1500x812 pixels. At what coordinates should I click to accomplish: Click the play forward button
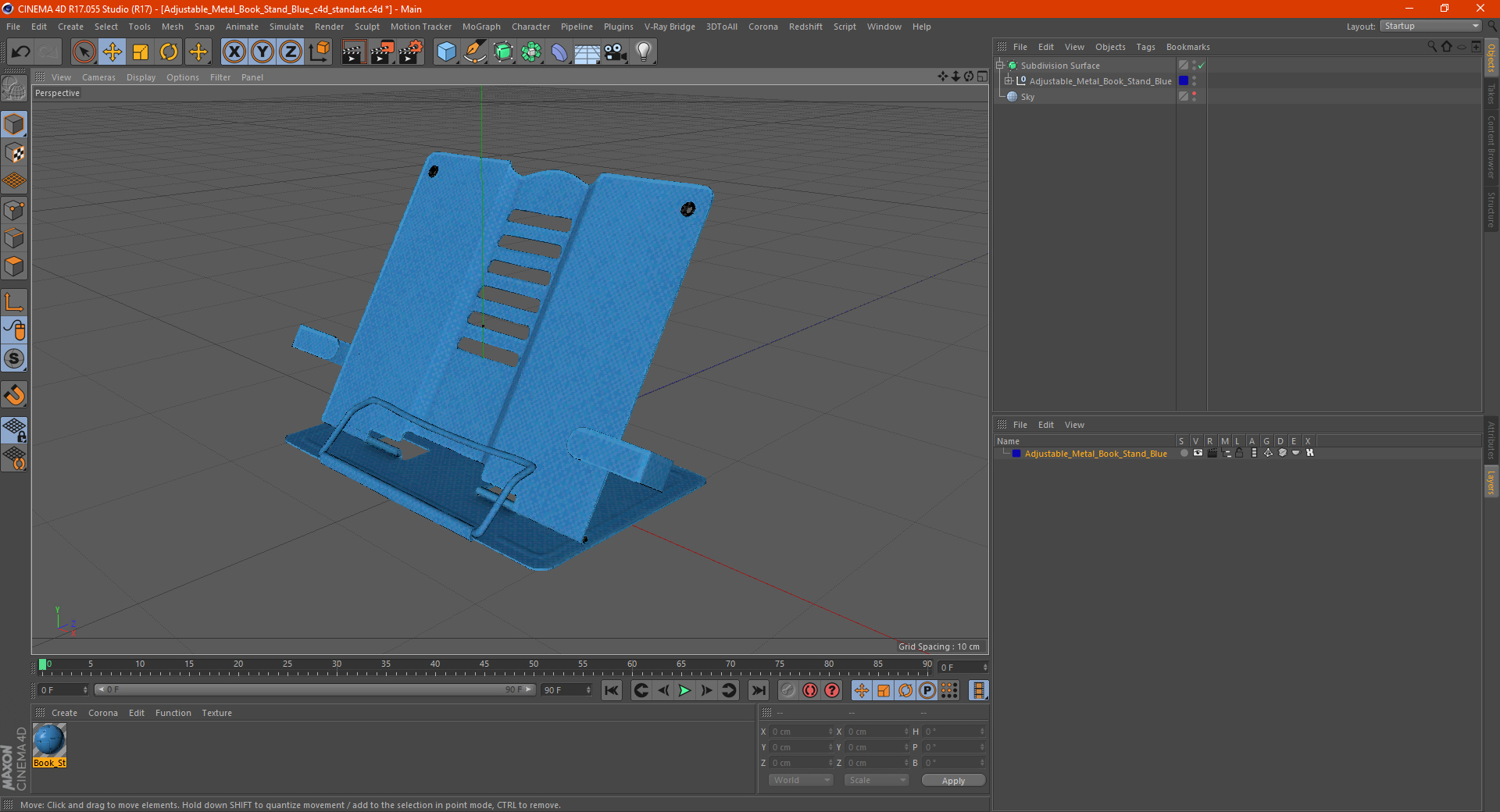[x=684, y=690]
